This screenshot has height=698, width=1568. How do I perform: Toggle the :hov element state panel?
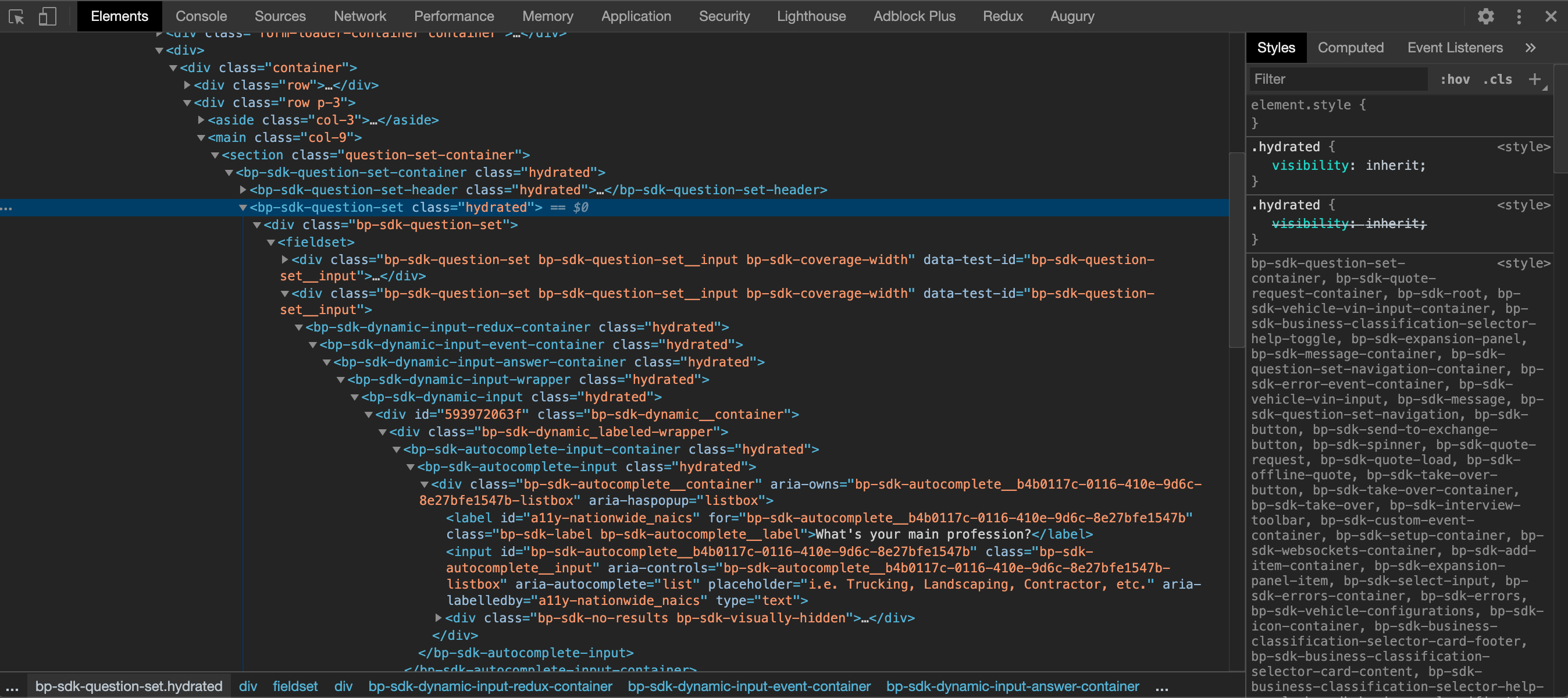[x=1455, y=79]
